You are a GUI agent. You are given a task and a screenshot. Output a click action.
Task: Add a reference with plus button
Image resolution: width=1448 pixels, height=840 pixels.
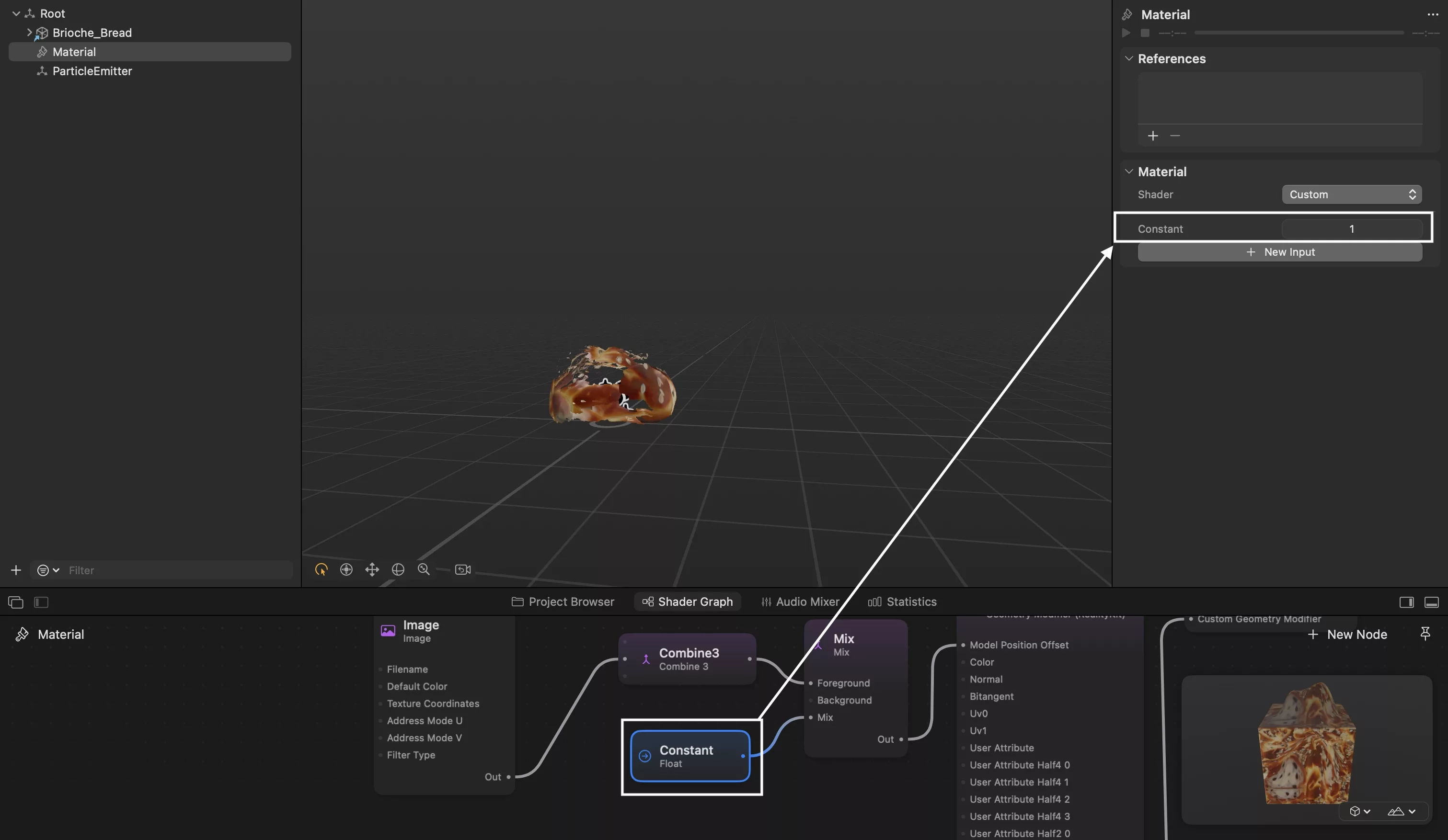[1153, 136]
